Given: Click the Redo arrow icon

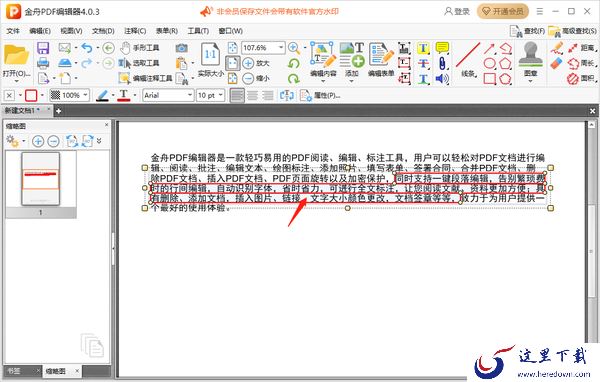Looking at the screenshot, I should tap(87, 63).
